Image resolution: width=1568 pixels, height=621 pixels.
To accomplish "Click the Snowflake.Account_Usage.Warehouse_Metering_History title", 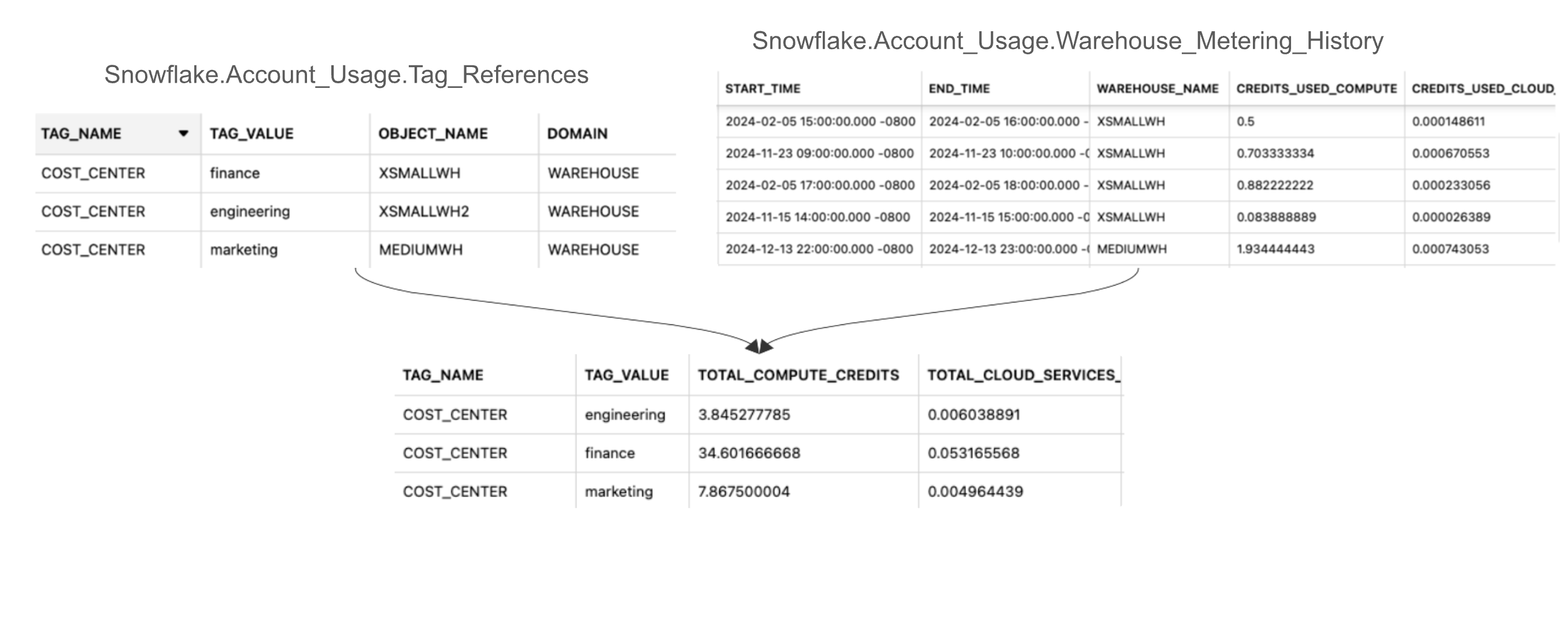I will [1067, 41].
